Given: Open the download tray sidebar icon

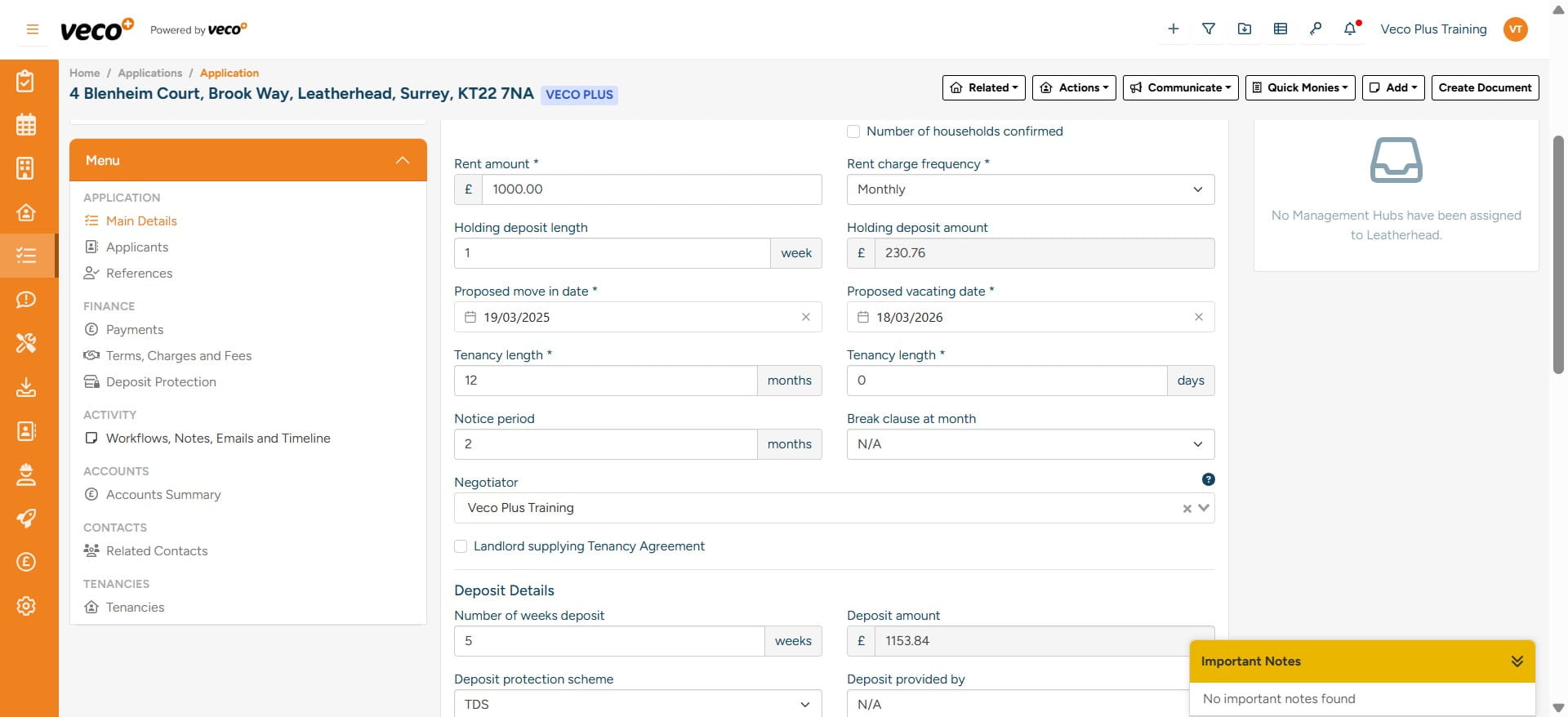Looking at the screenshot, I should pos(26,387).
